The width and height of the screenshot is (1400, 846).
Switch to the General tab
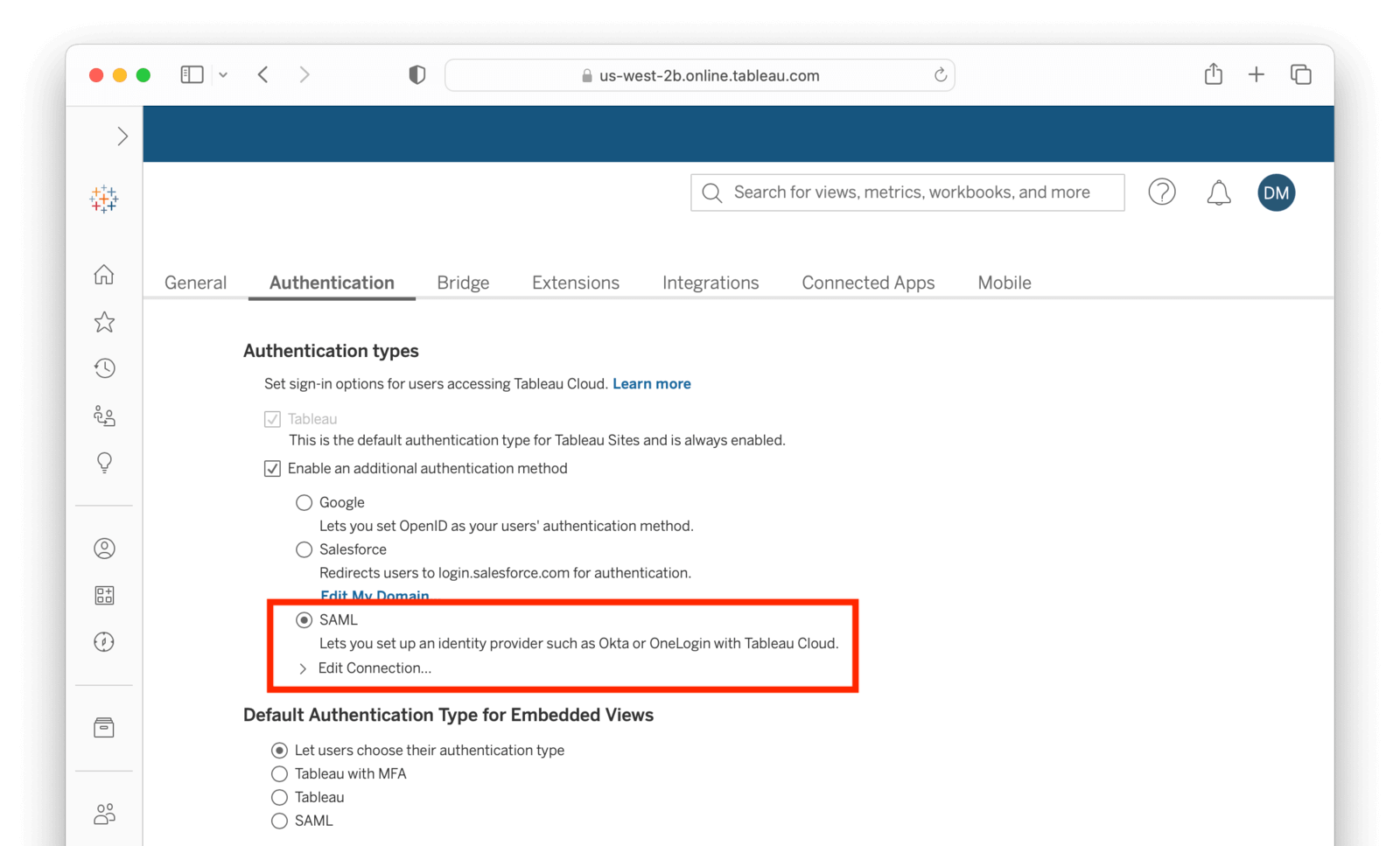point(195,283)
